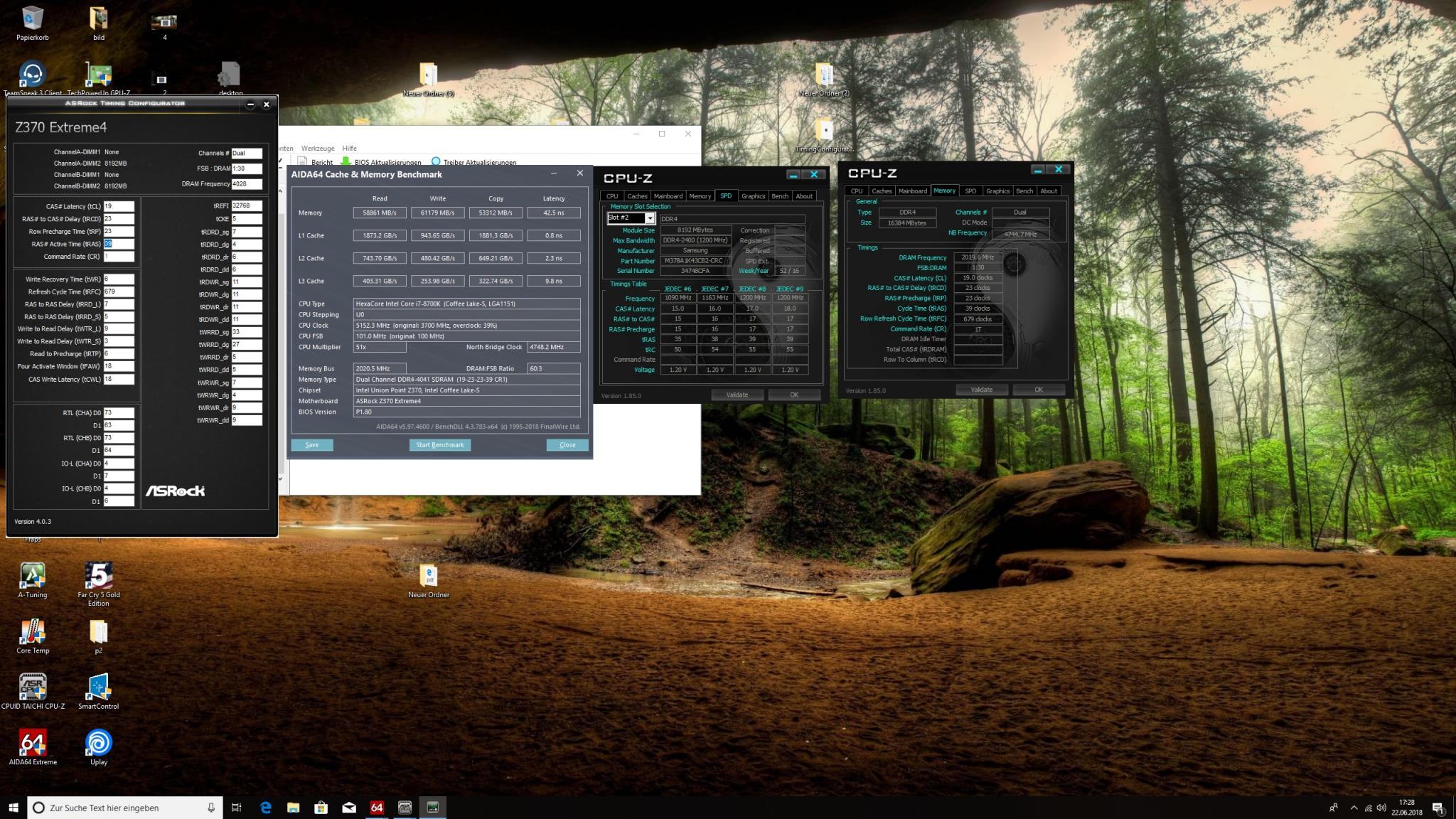
Task: Show hidden system tray icons chevron
Action: pyautogui.click(x=1354, y=808)
